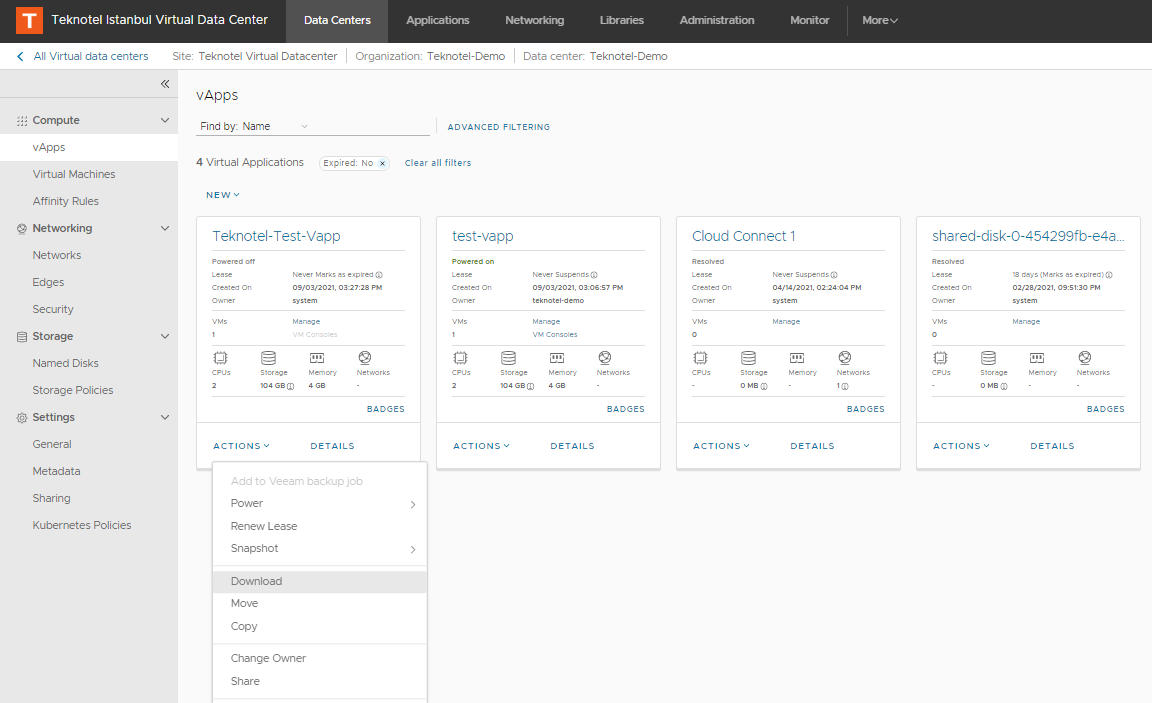Screen dimensions: 1152x703
Task: Open the Libraries tab
Action: 622,21
